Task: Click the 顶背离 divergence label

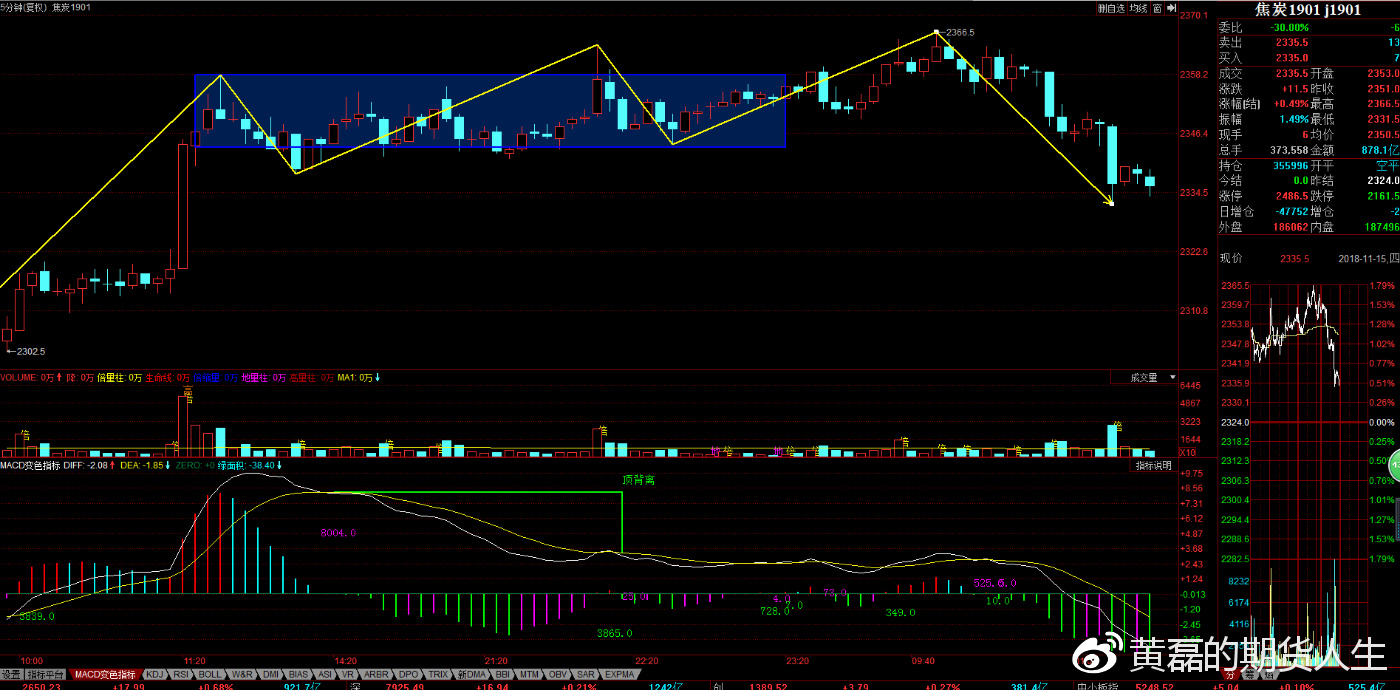Action: point(638,480)
